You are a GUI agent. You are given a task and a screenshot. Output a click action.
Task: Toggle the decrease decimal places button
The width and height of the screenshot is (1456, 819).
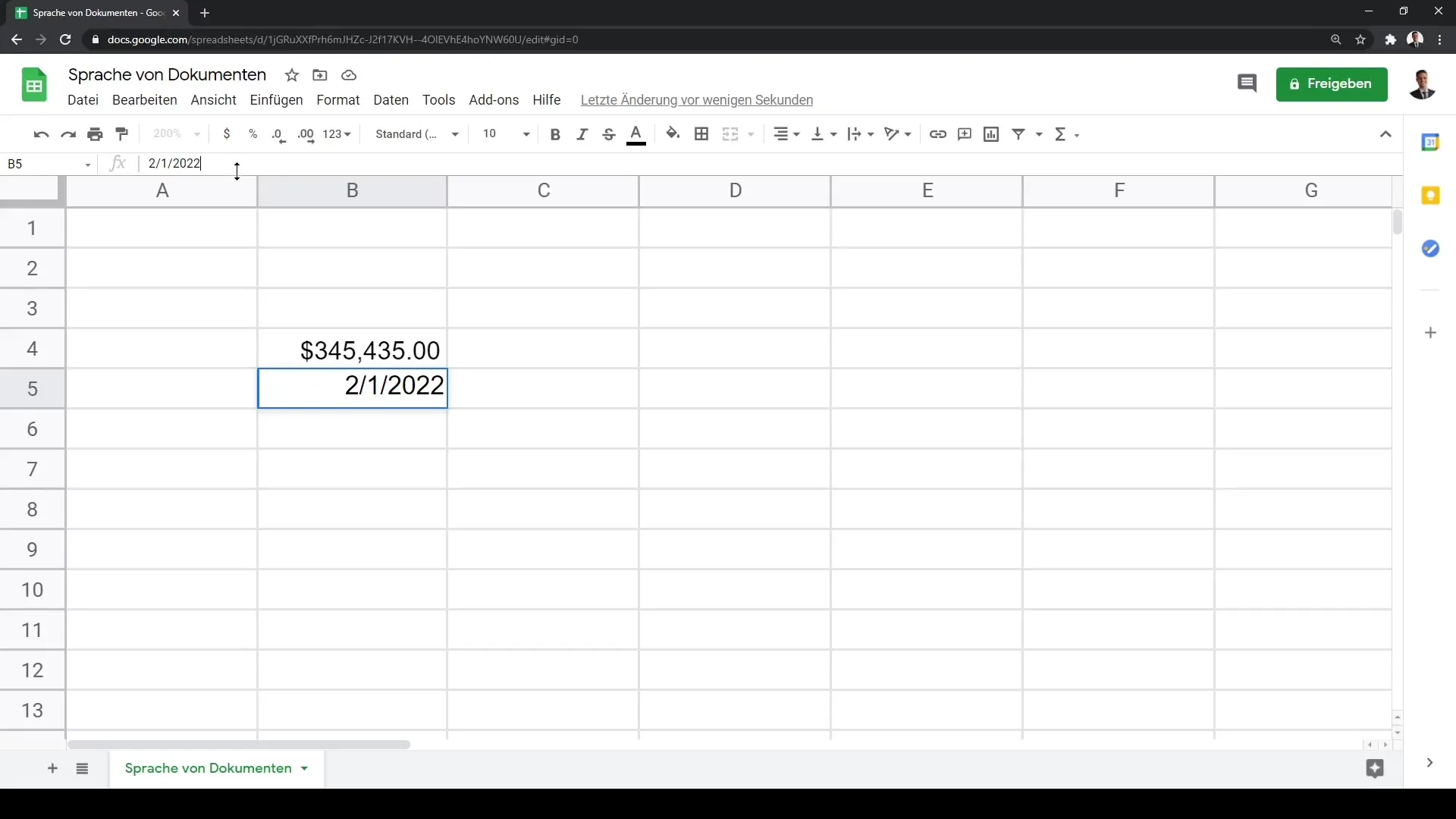(278, 133)
